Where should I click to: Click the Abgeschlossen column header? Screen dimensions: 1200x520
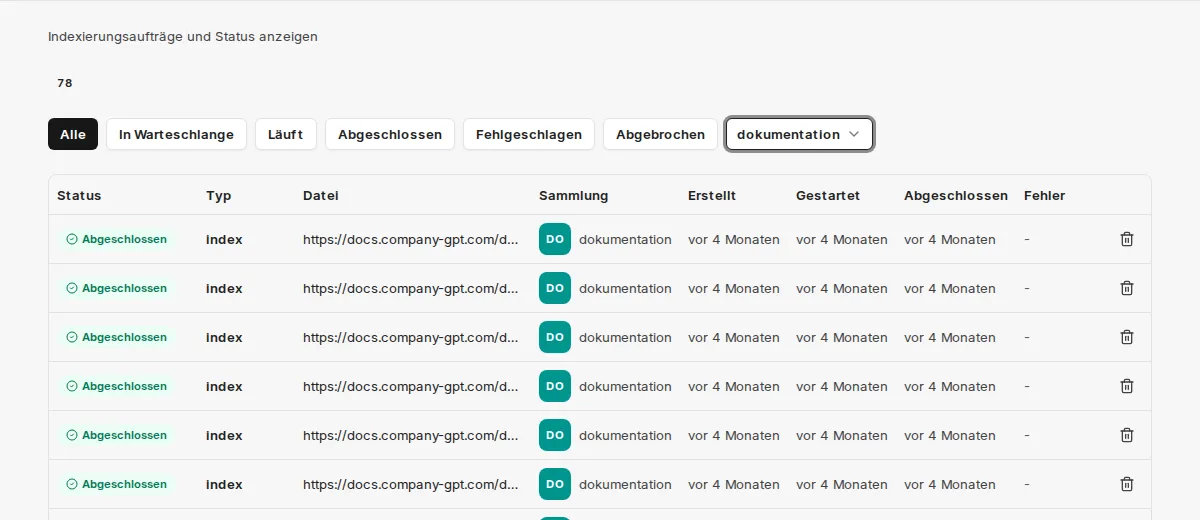(x=956, y=195)
